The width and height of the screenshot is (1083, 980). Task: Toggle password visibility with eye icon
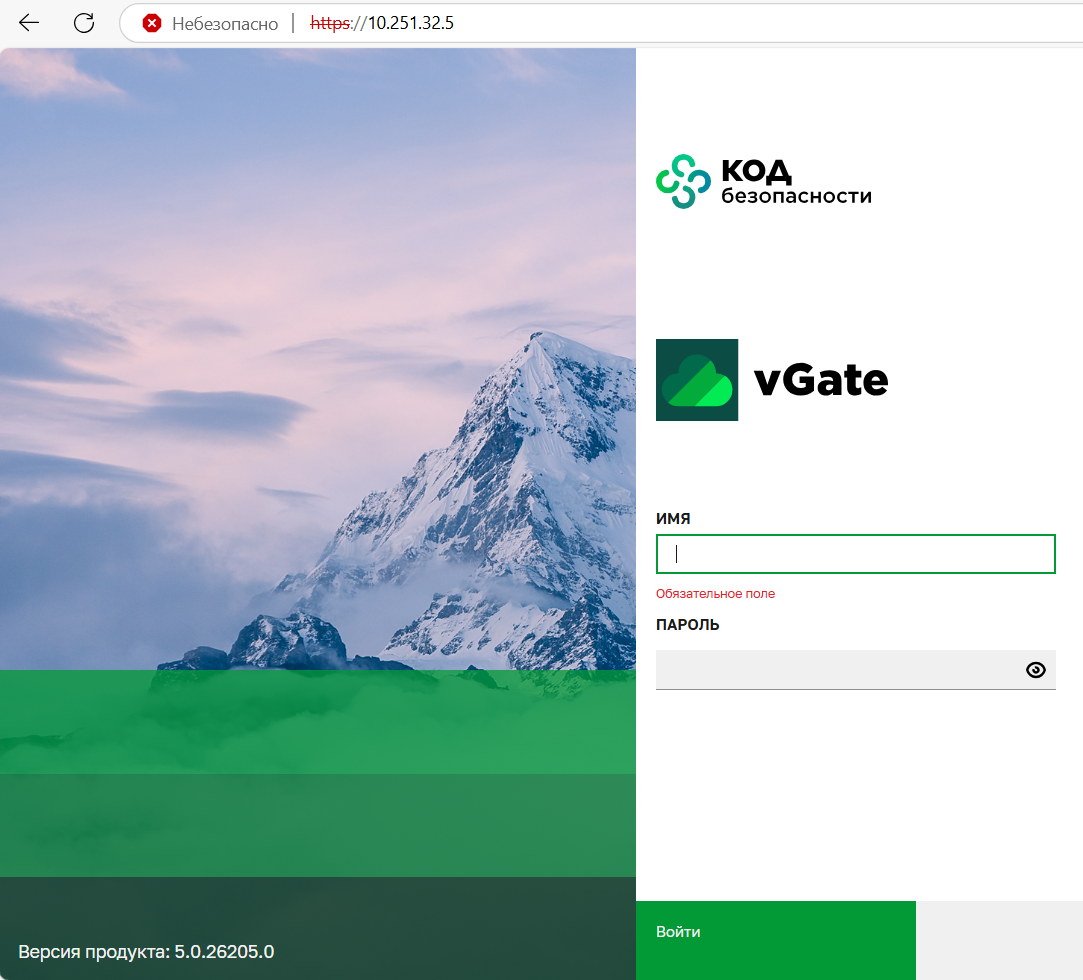(1035, 670)
